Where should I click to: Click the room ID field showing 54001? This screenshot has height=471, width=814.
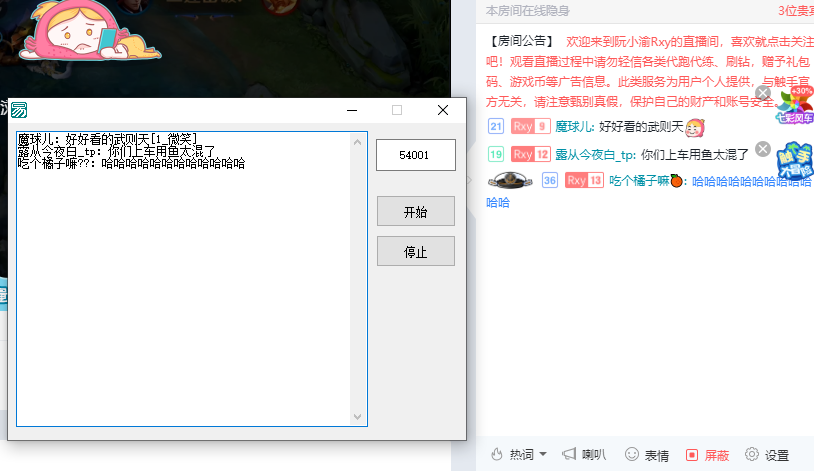(416, 155)
